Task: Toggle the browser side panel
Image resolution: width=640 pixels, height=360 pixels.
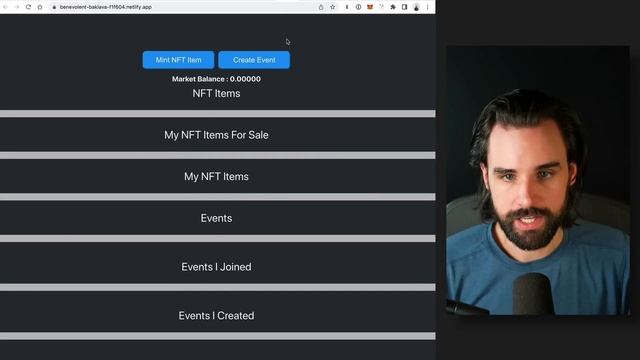Action: 404,7
